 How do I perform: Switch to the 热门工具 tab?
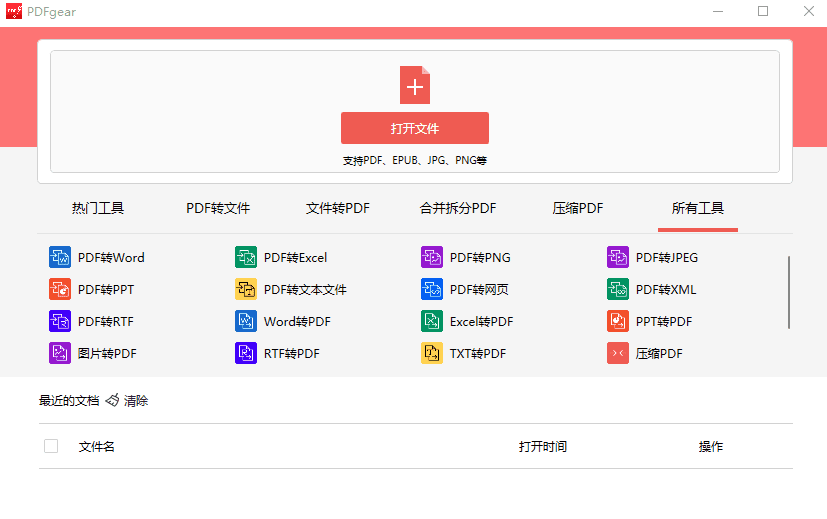pos(98,209)
